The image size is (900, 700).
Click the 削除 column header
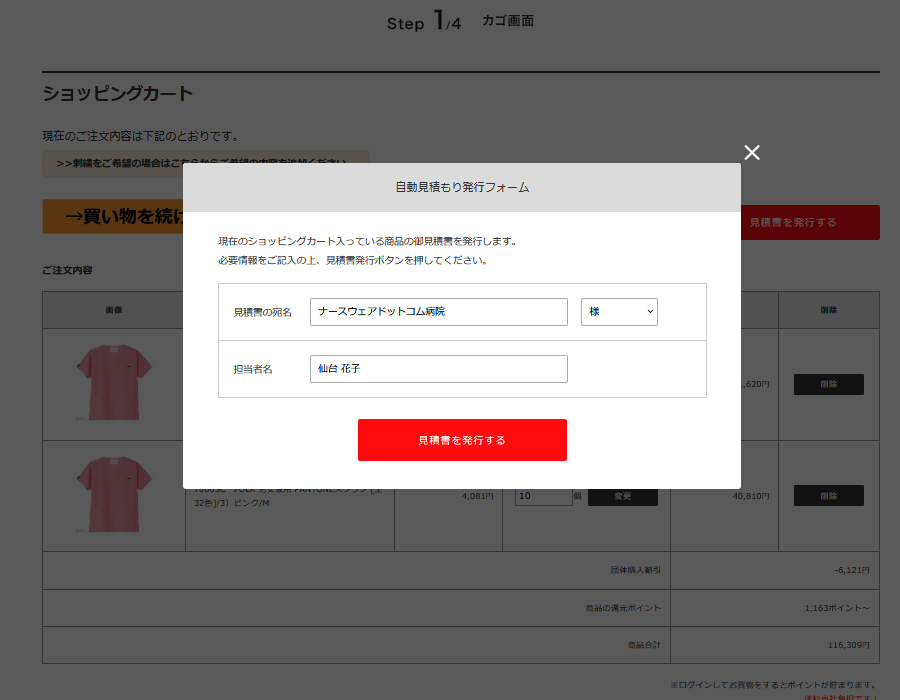pyautogui.click(x=829, y=310)
